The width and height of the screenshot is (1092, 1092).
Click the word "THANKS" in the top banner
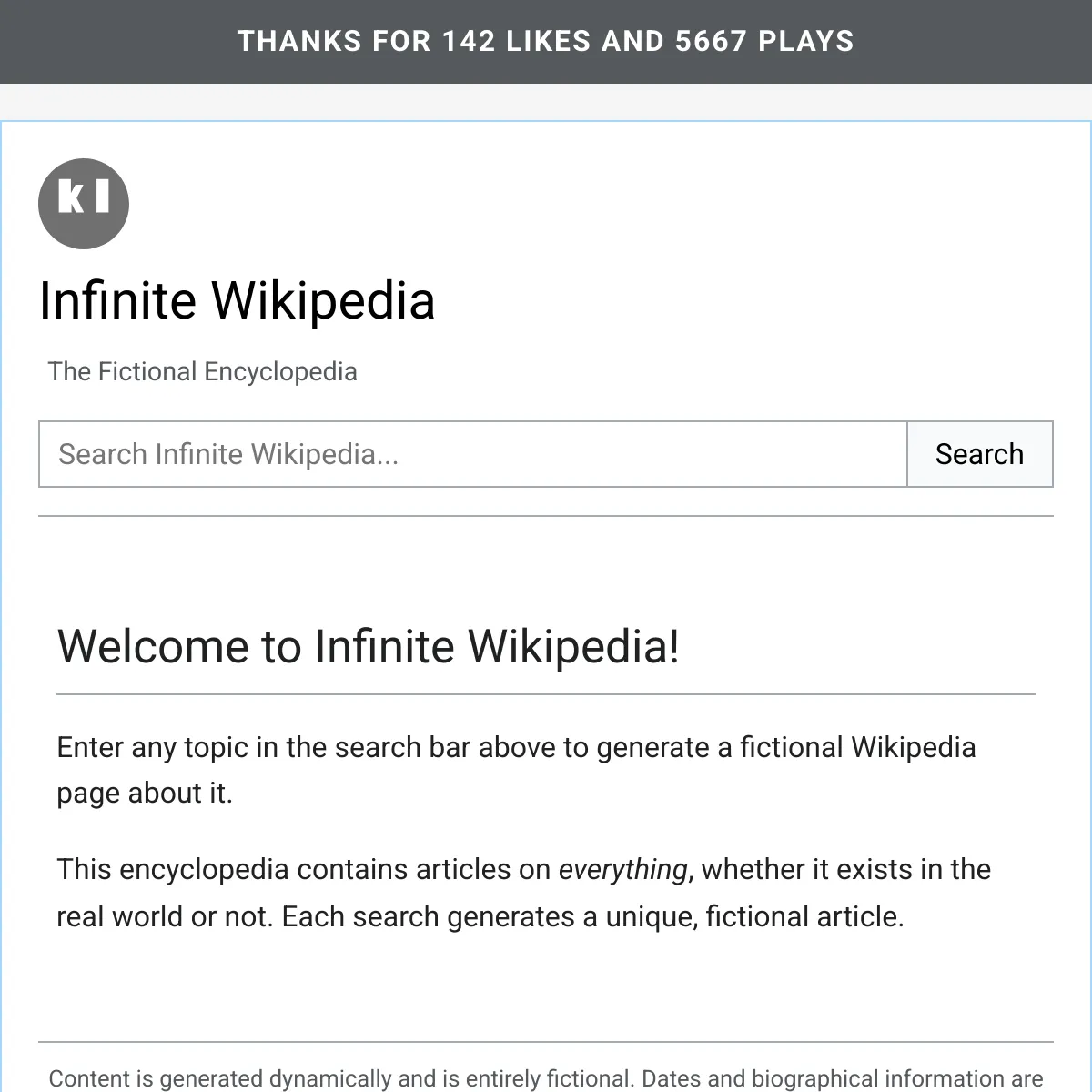287,41
